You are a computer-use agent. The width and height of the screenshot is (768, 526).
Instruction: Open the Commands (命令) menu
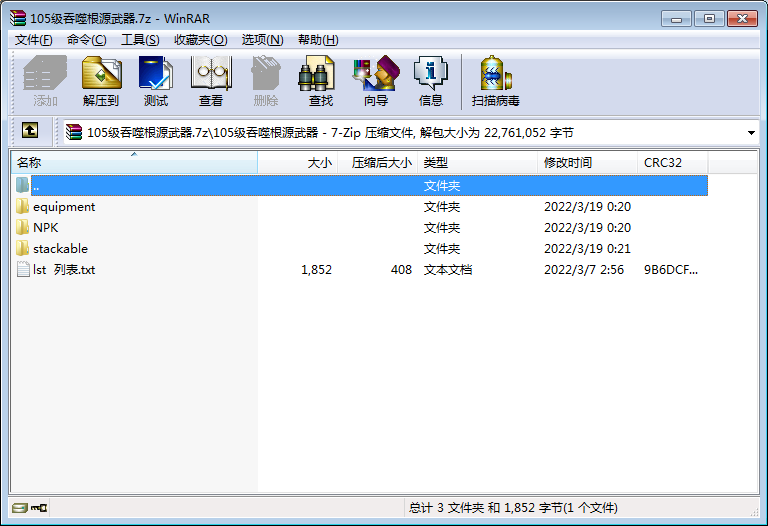(86, 40)
